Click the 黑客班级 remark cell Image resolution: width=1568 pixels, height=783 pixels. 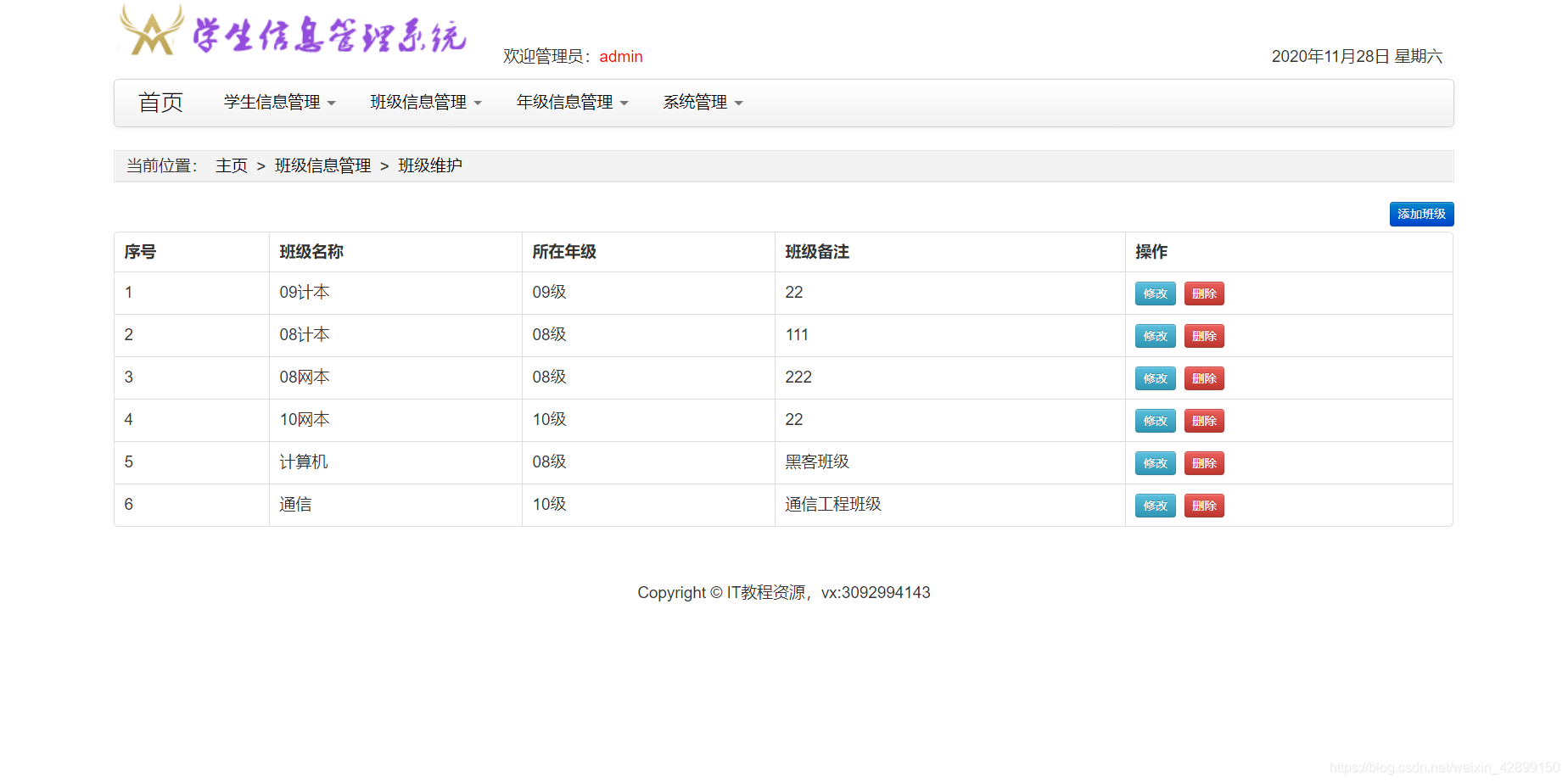pos(950,462)
